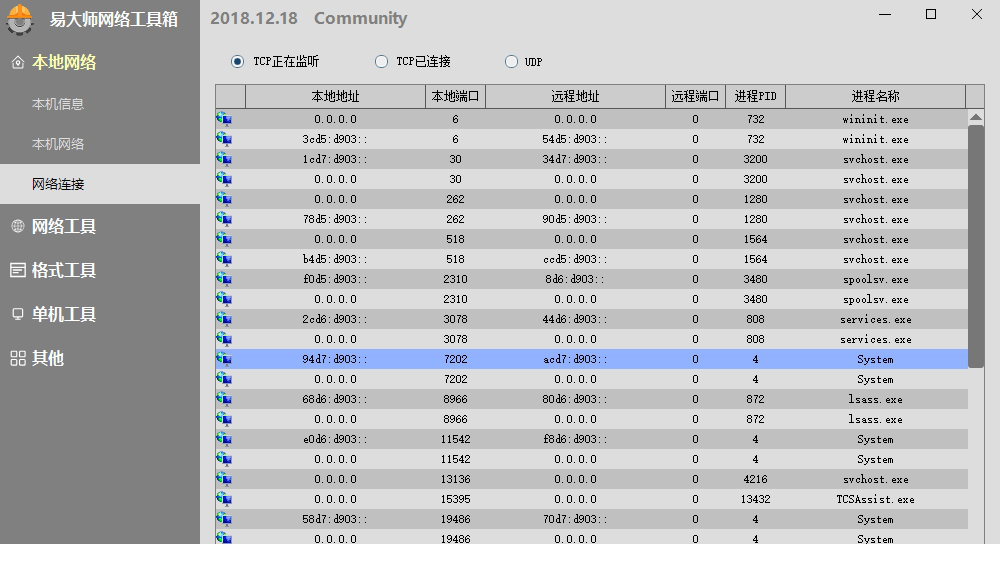Click the network icon on the 2cd6:d903:: row
This screenshot has height=565, width=1000.
[x=224, y=319]
